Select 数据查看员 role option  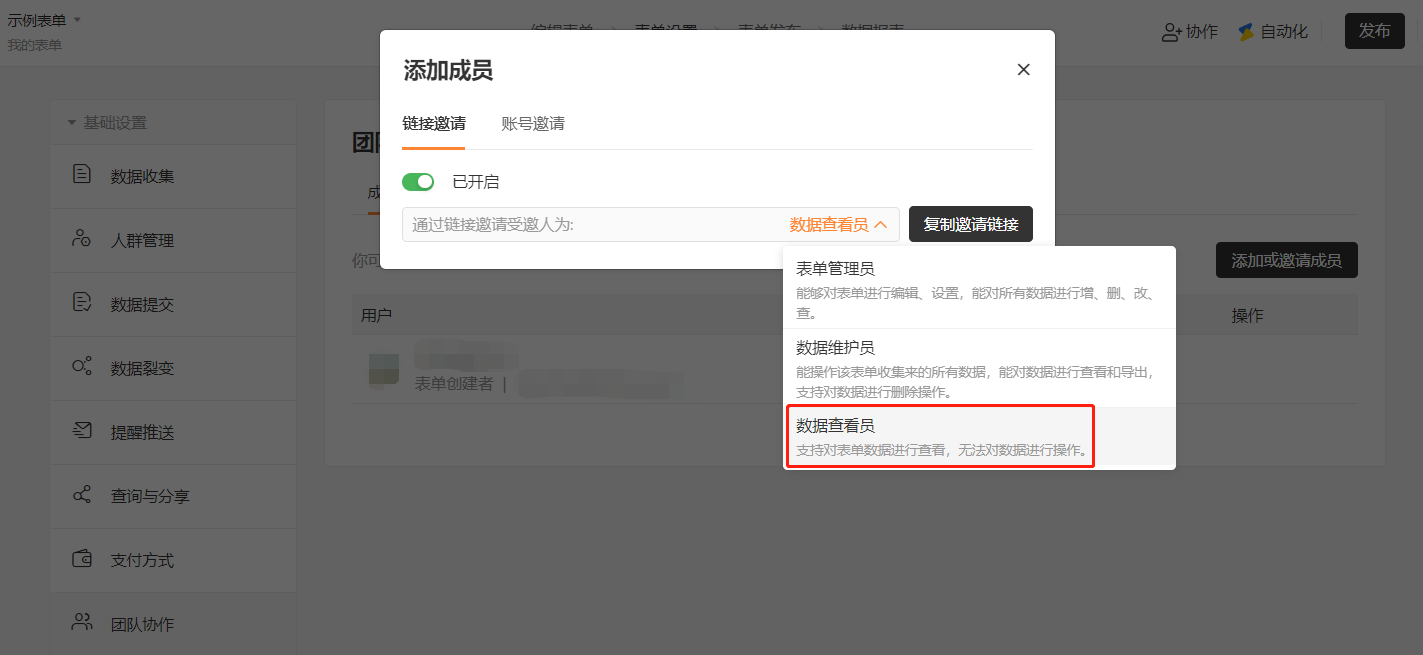(x=979, y=436)
